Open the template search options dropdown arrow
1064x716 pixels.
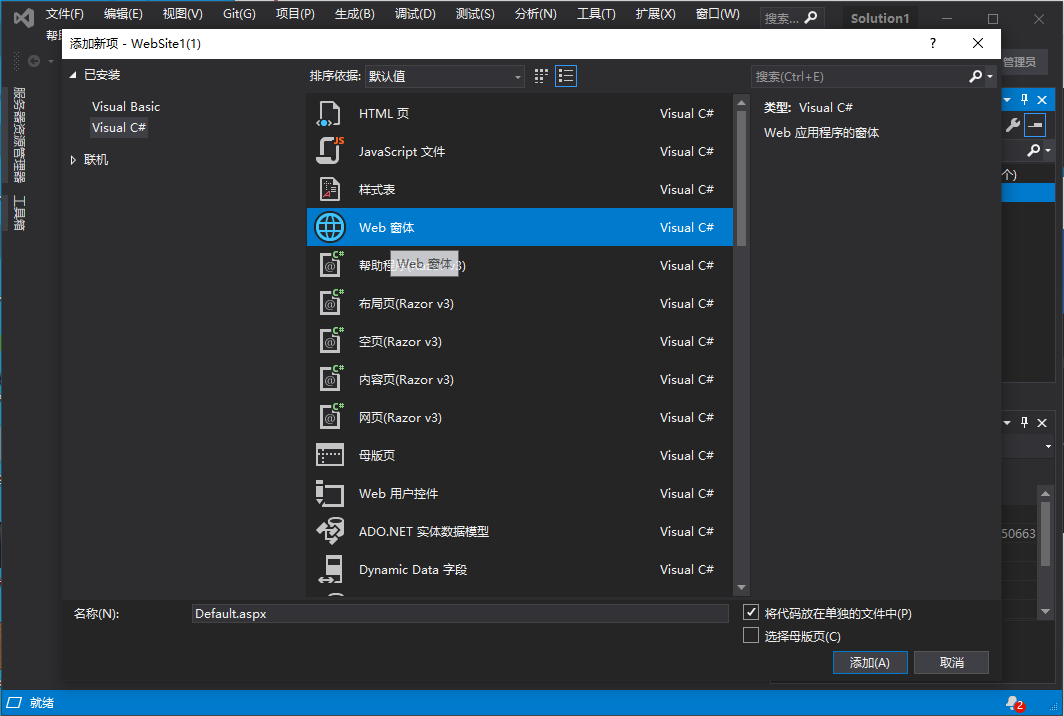[x=990, y=77]
